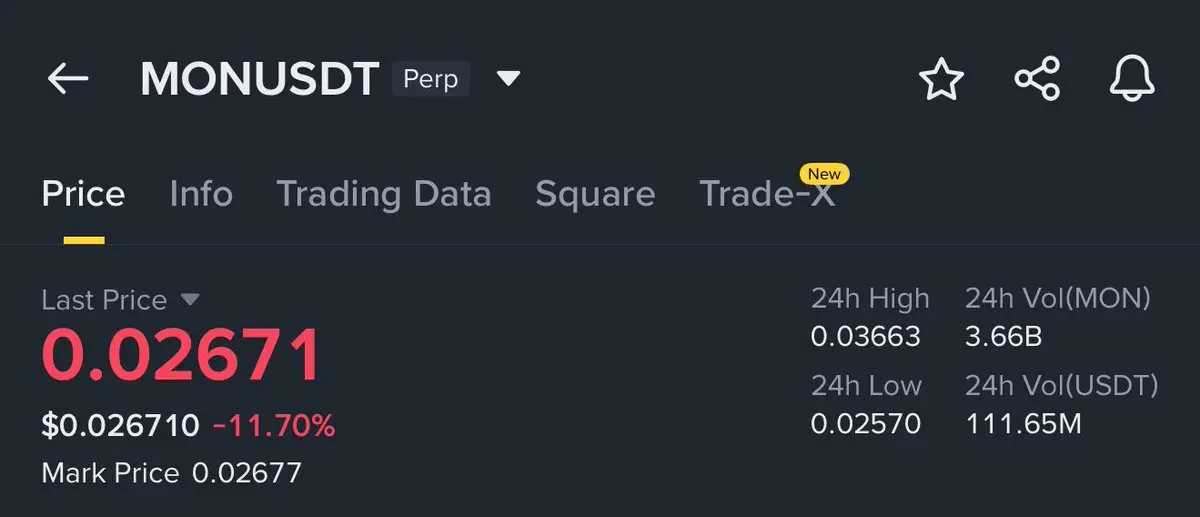
Task: Select the 24h High value 0.03663
Action: 865,337
